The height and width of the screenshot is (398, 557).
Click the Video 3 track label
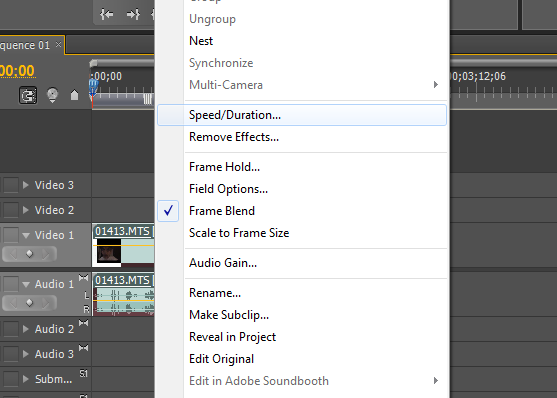click(x=54, y=185)
